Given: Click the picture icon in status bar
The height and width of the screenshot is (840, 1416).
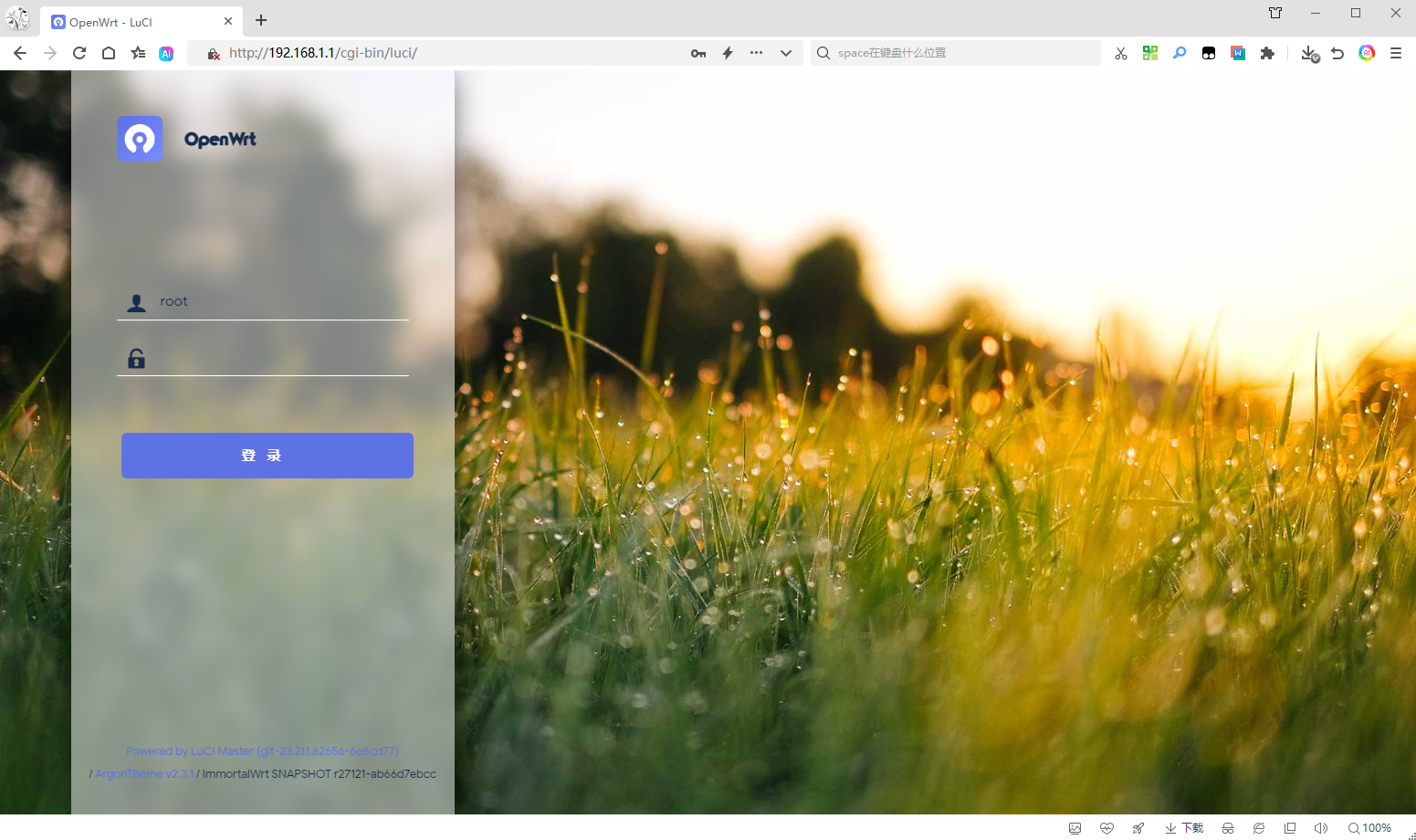Looking at the screenshot, I should 1075,828.
